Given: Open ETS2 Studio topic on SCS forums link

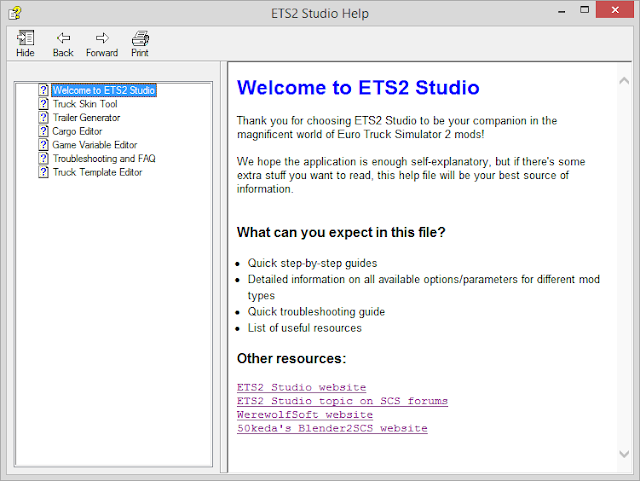Looking at the screenshot, I should [342, 401].
